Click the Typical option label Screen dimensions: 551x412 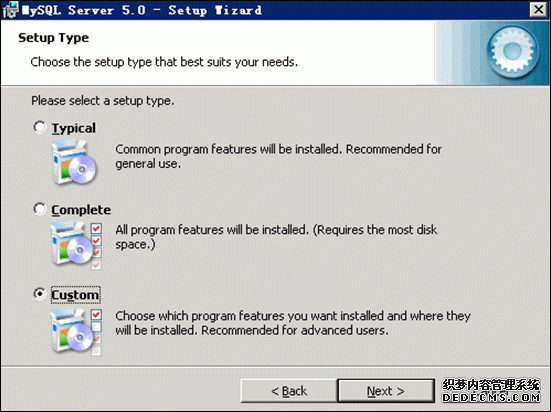[74, 128]
